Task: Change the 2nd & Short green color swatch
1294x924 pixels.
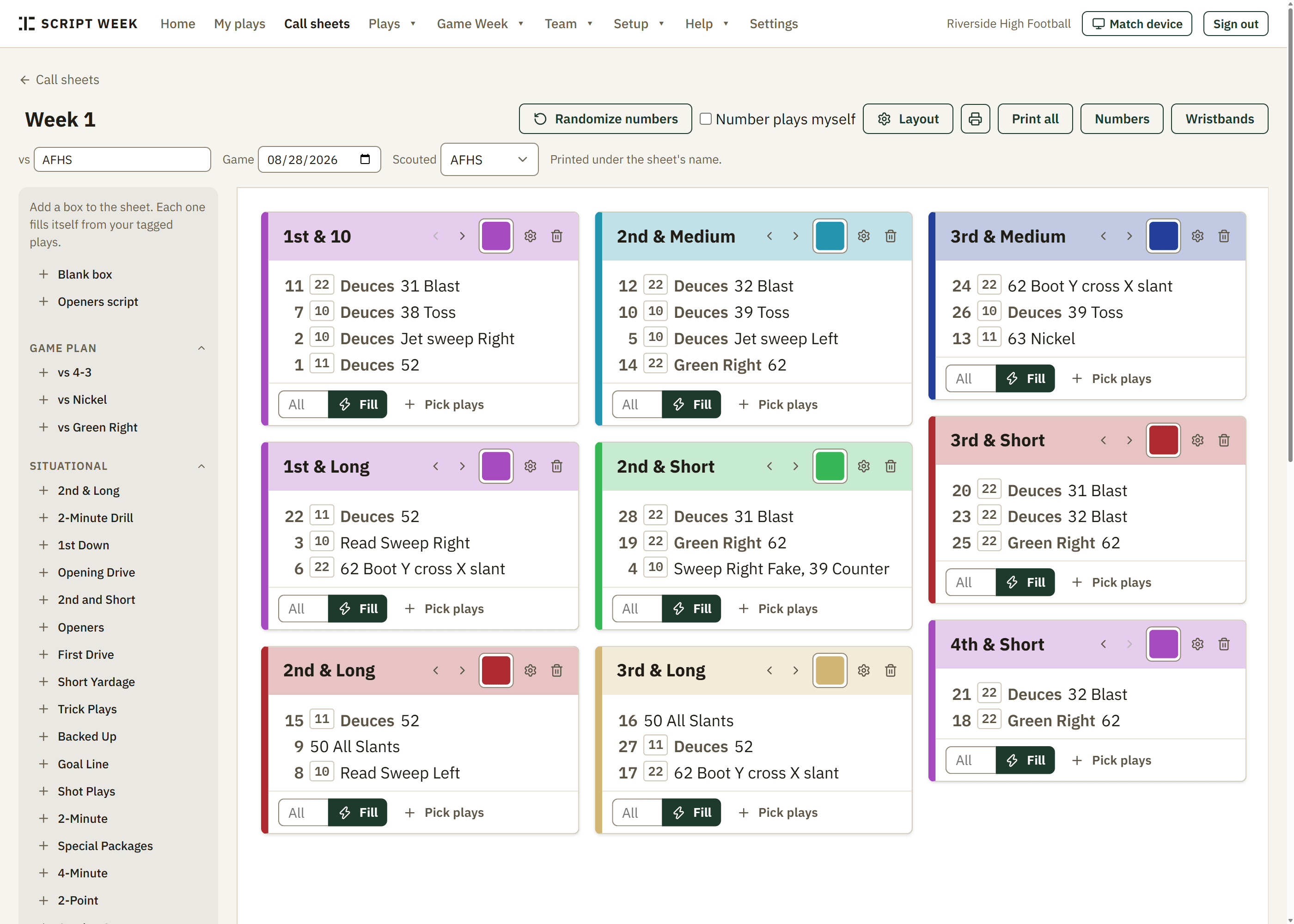Action: click(x=830, y=467)
